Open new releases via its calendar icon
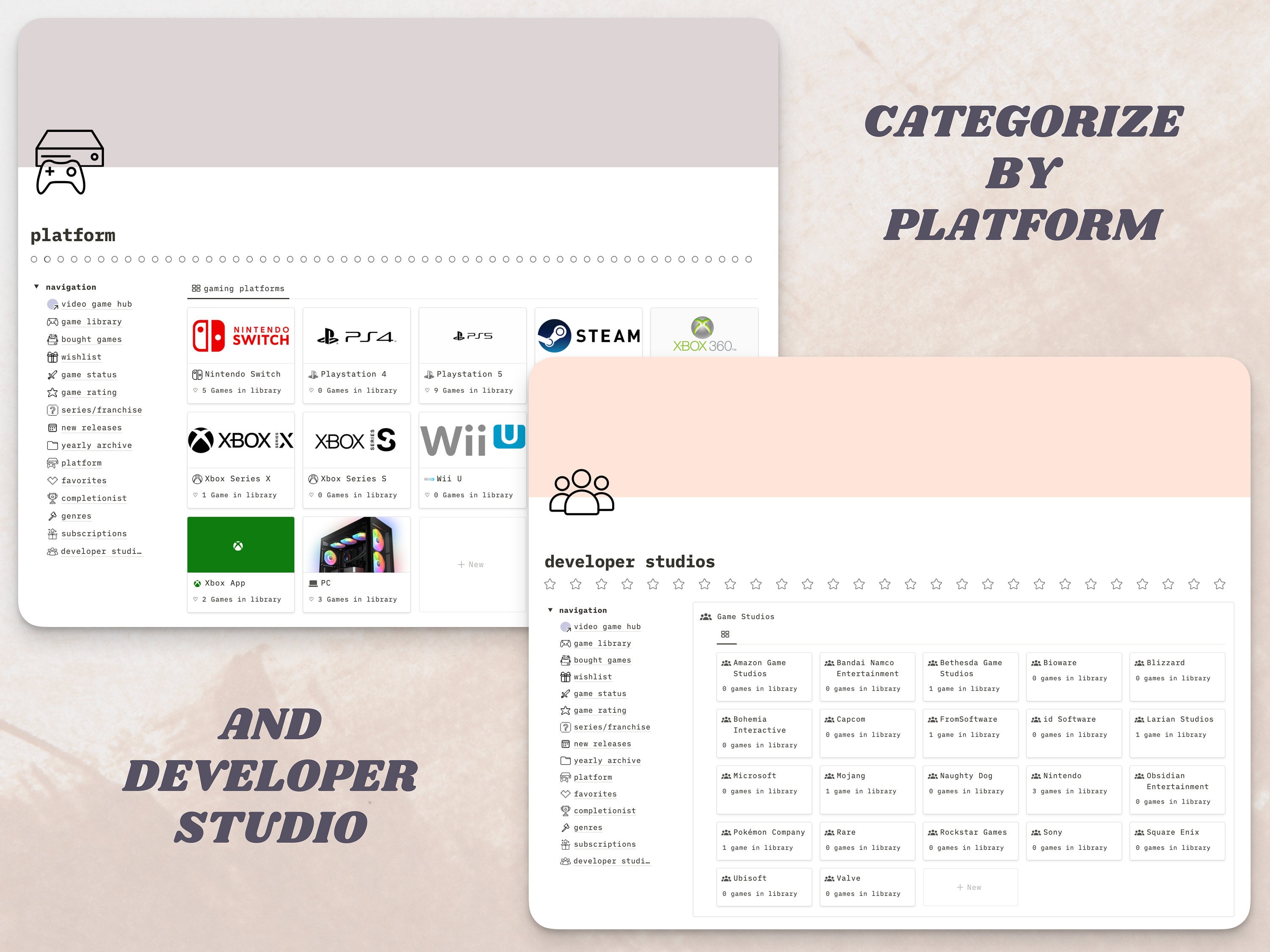Screen dimensions: 1270x952 click(x=53, y=427)
